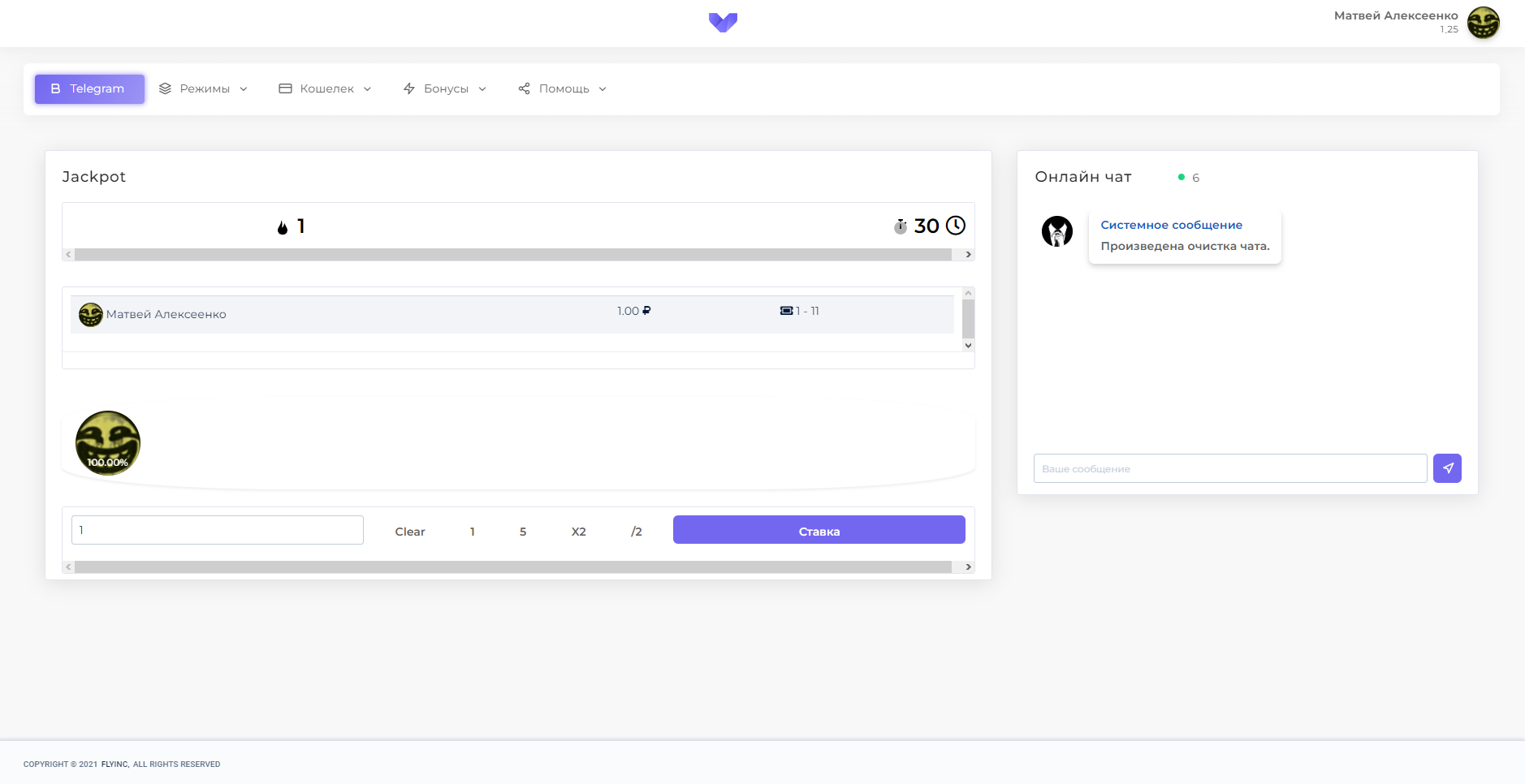1525x784 pixels.
Task: Expand the Бонусы dropdown
Action: [445, 89]
